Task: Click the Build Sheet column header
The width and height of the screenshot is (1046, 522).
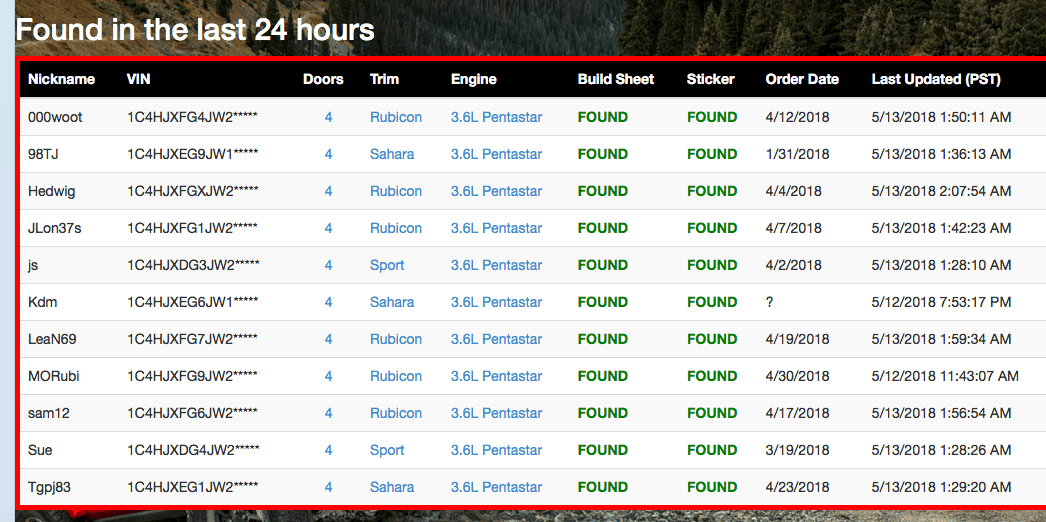Action: click(x=616, y=79)
